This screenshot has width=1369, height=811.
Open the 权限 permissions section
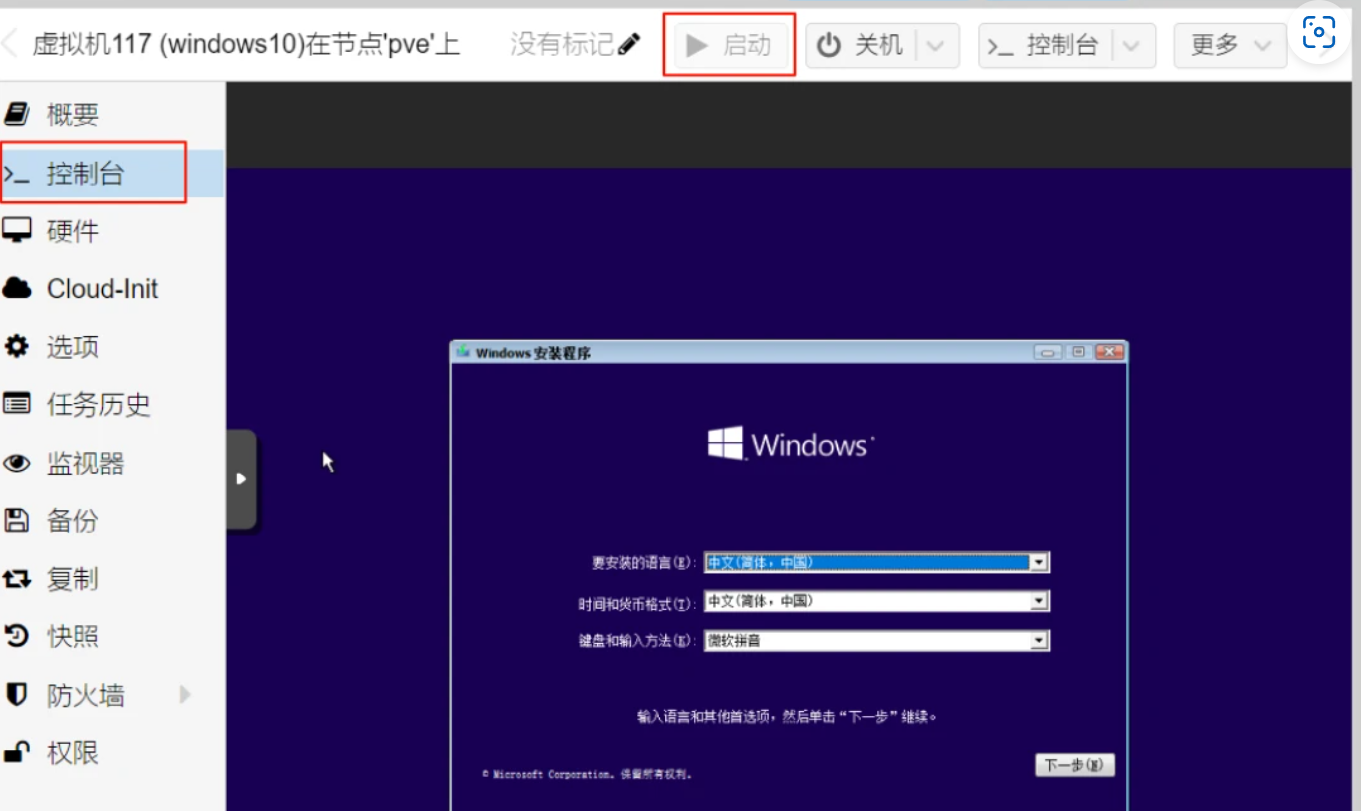click(110, 753)
